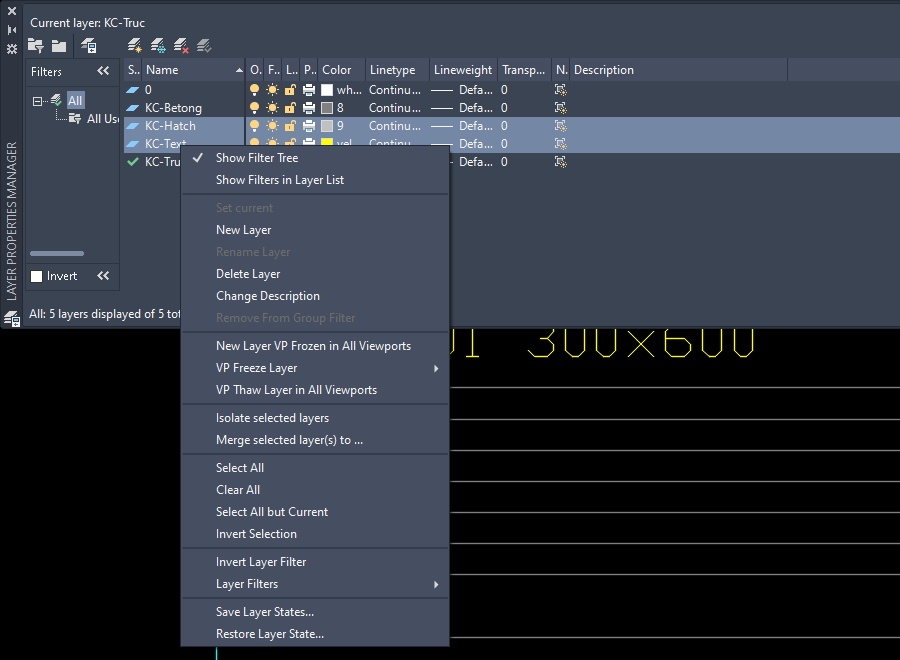Click the Delete Layer toolbar icon

coord(181,45)
